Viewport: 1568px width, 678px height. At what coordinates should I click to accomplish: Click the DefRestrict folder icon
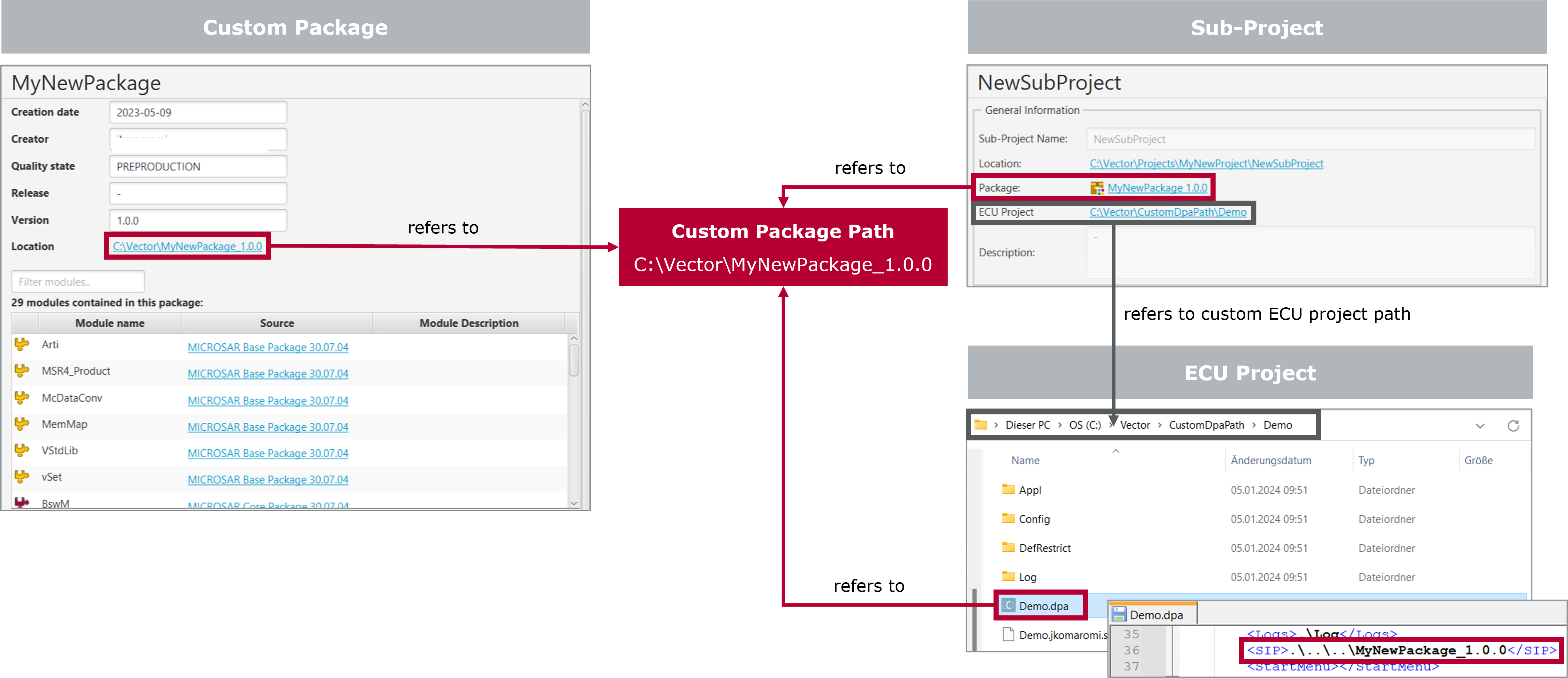[x=1008, y=547]
